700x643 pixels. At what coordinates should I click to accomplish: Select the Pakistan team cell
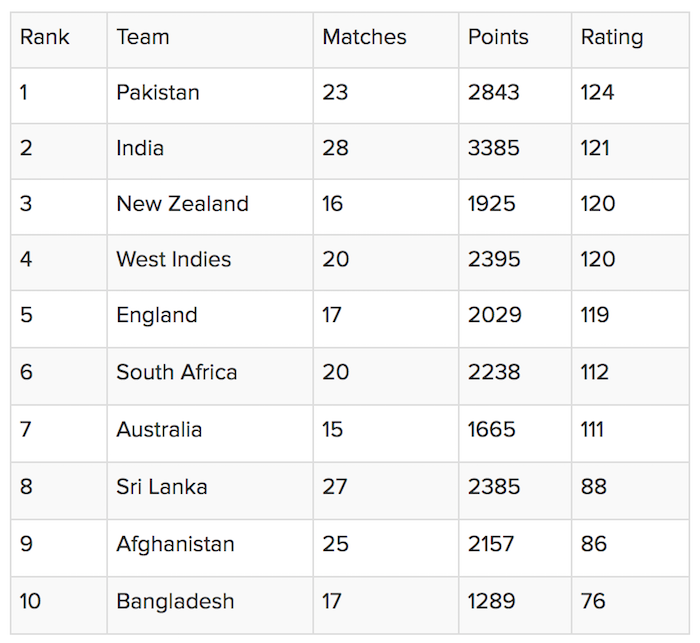pyautogui.click(x=158, y=93)
